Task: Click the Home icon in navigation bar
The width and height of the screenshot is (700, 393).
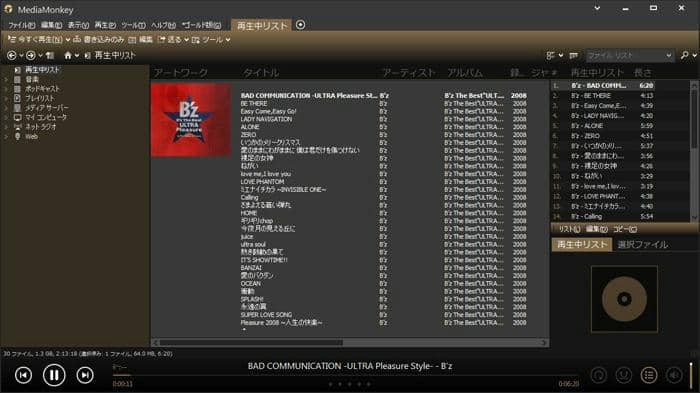Action: [67, 55]
